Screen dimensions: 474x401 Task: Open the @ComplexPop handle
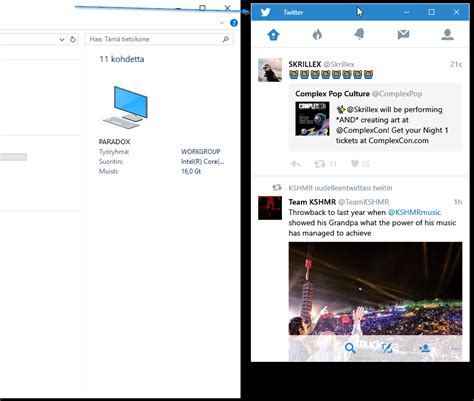(397, 94)
